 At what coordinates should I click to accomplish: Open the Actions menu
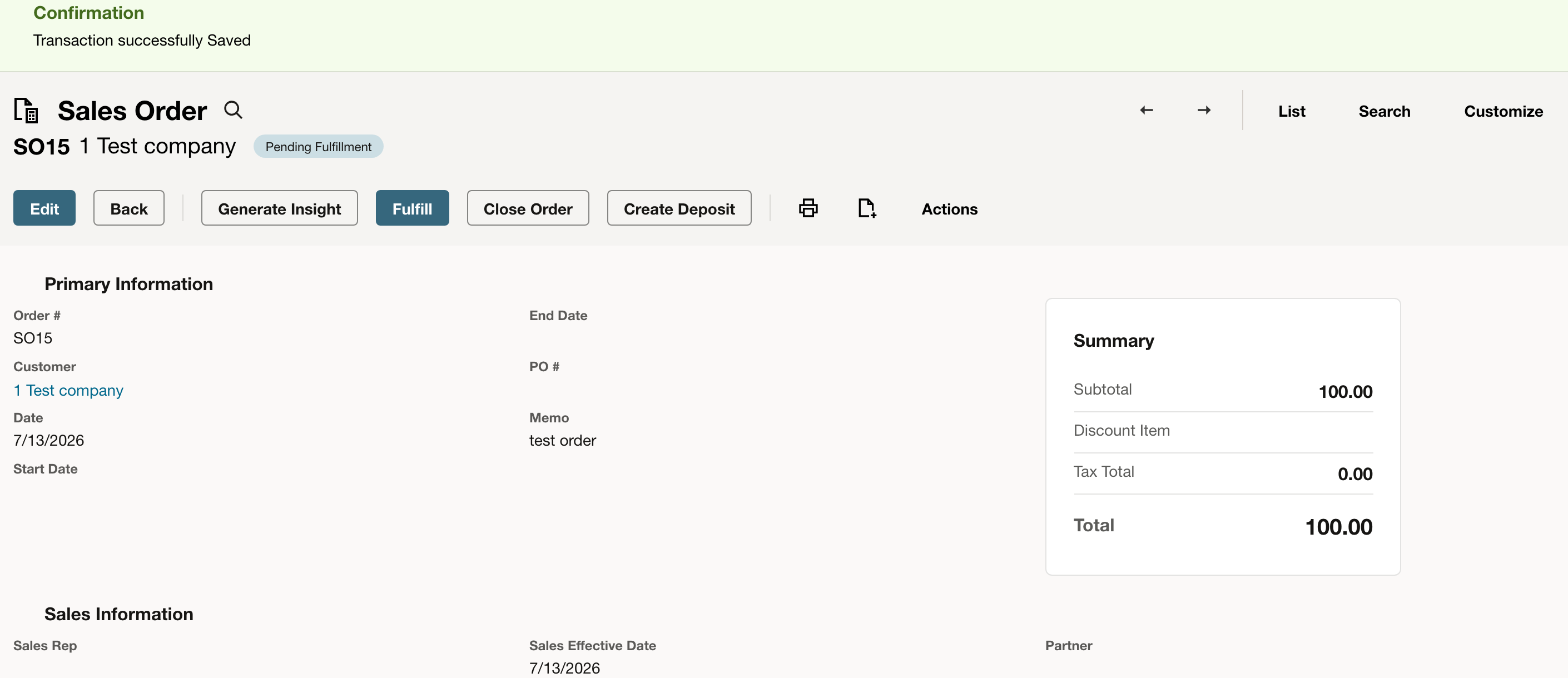tap(949, 209)
